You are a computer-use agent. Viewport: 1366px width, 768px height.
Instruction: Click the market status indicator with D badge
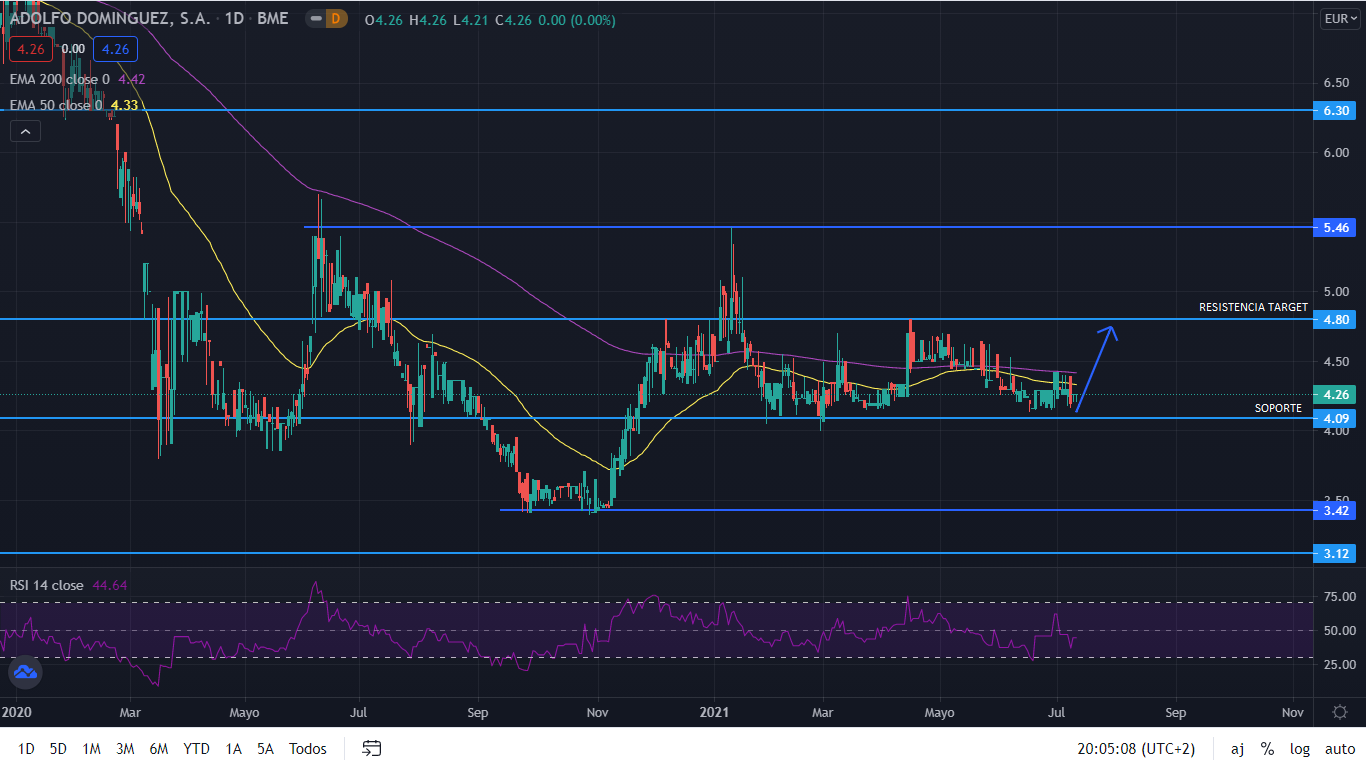(x=326, y=19)
